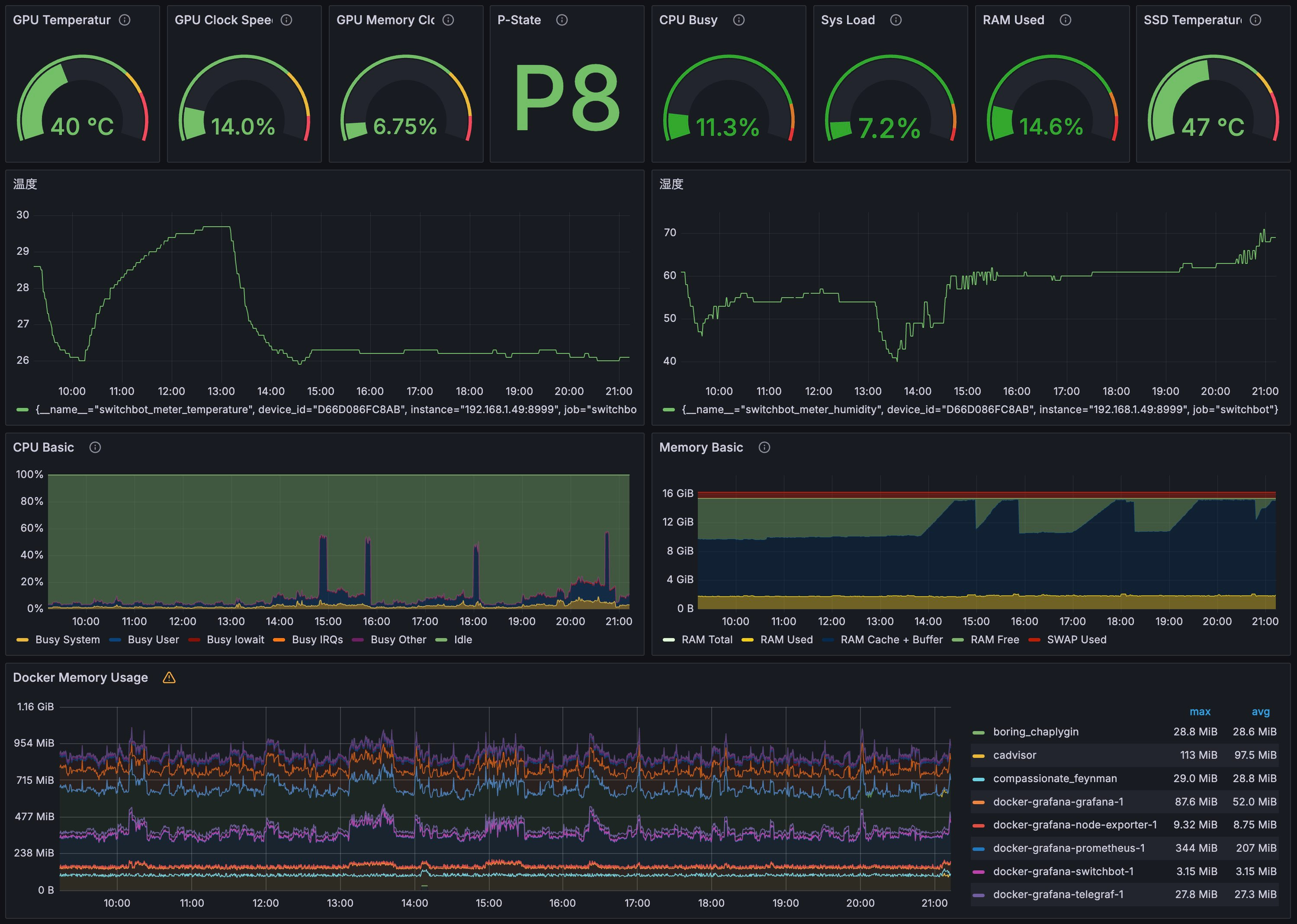
Task: Click the CPU Busy info icon
Action: (x=738, y=20)
